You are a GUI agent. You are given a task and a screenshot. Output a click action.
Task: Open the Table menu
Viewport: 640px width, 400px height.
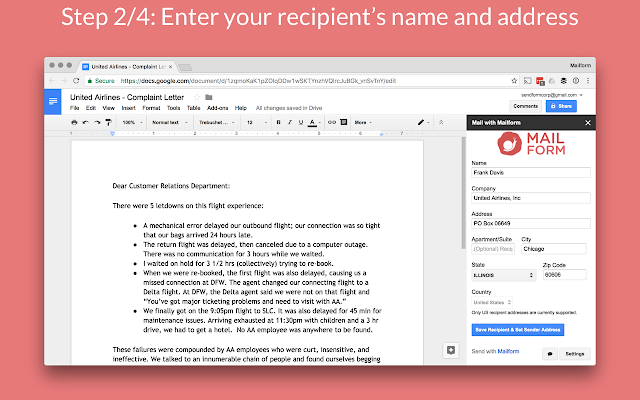[x=193, y=108]
